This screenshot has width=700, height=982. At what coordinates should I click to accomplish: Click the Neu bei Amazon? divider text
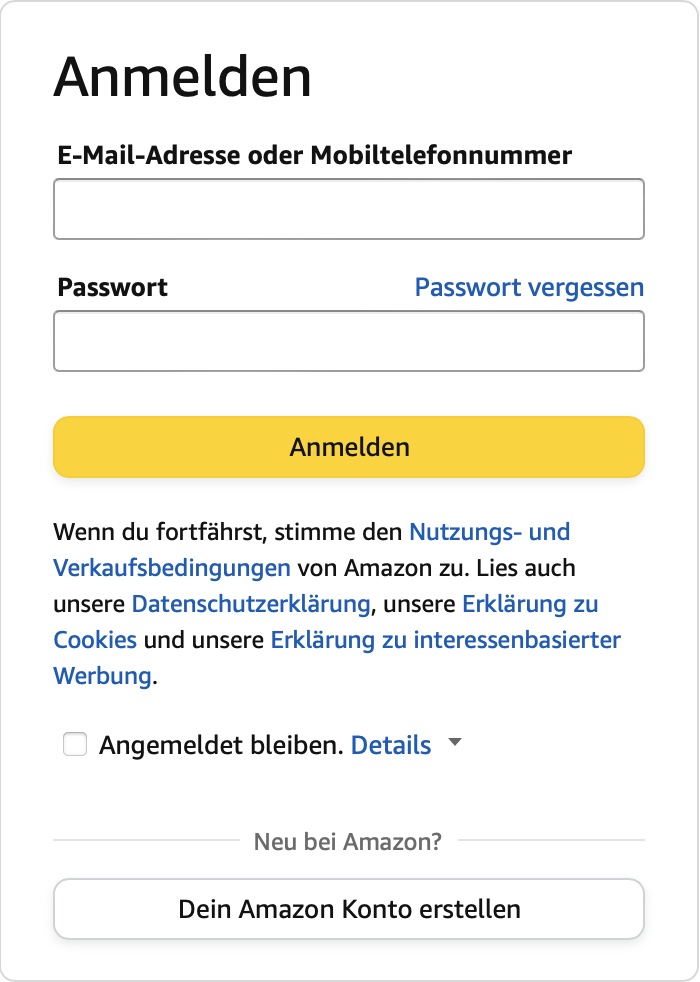coord(348,841)
